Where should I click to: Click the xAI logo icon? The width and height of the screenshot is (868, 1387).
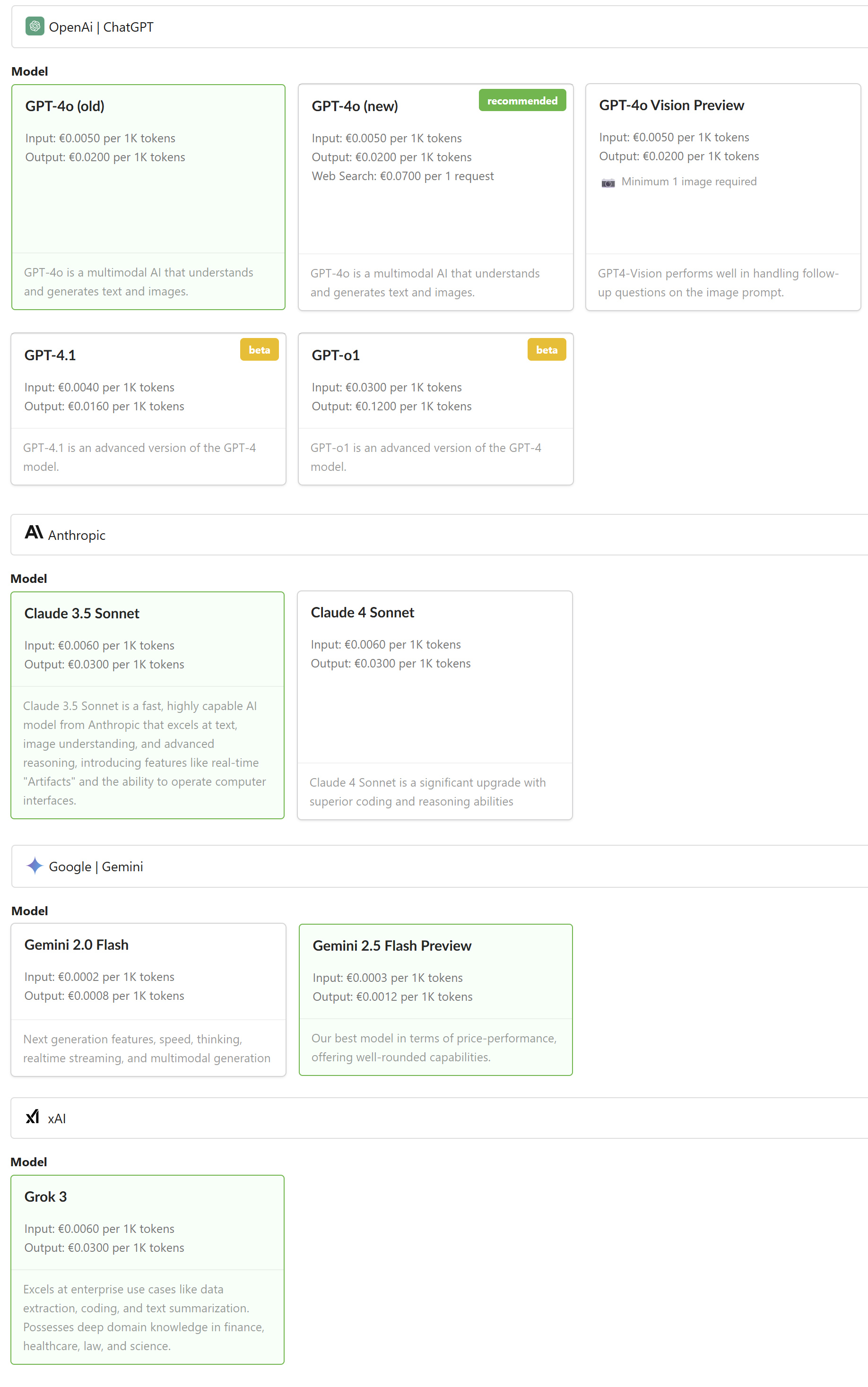(33, 1117)
